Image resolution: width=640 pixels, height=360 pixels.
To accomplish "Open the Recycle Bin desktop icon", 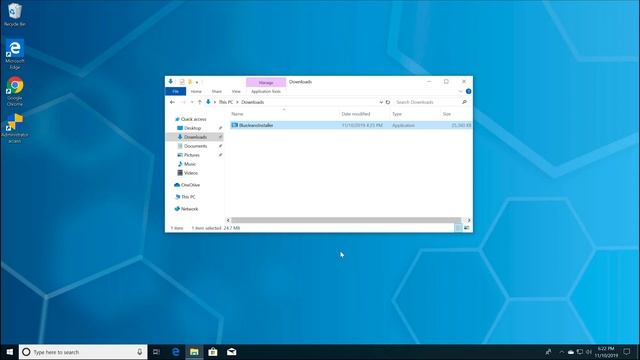I will click(x=15, y=15).
